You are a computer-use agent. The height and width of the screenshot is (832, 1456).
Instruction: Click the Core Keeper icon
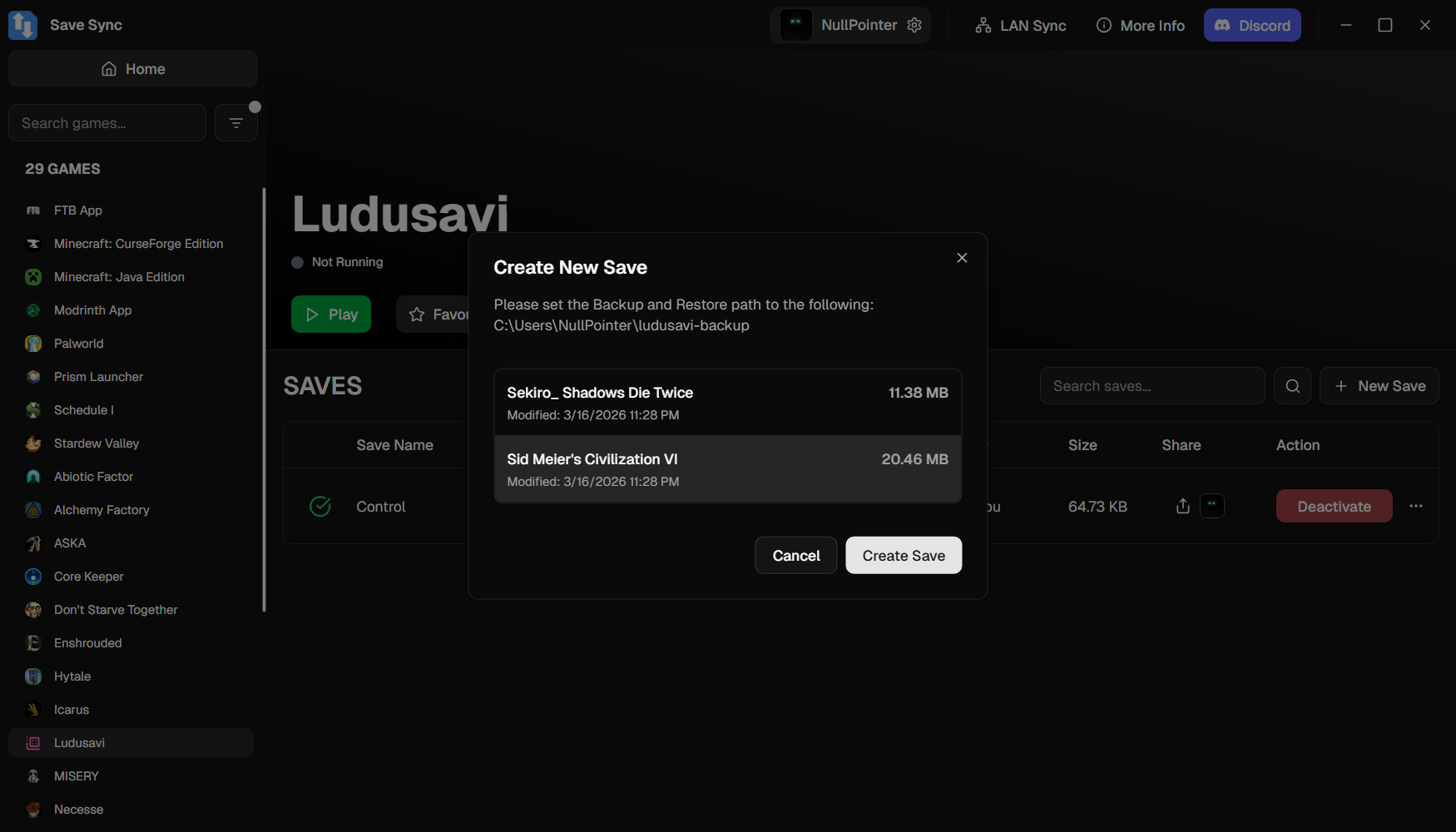[33, 577]
